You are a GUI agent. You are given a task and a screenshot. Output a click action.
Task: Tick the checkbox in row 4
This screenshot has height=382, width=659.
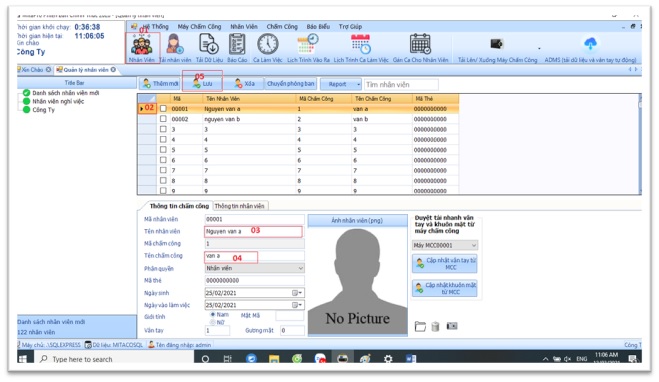click(x=163, y=139)
